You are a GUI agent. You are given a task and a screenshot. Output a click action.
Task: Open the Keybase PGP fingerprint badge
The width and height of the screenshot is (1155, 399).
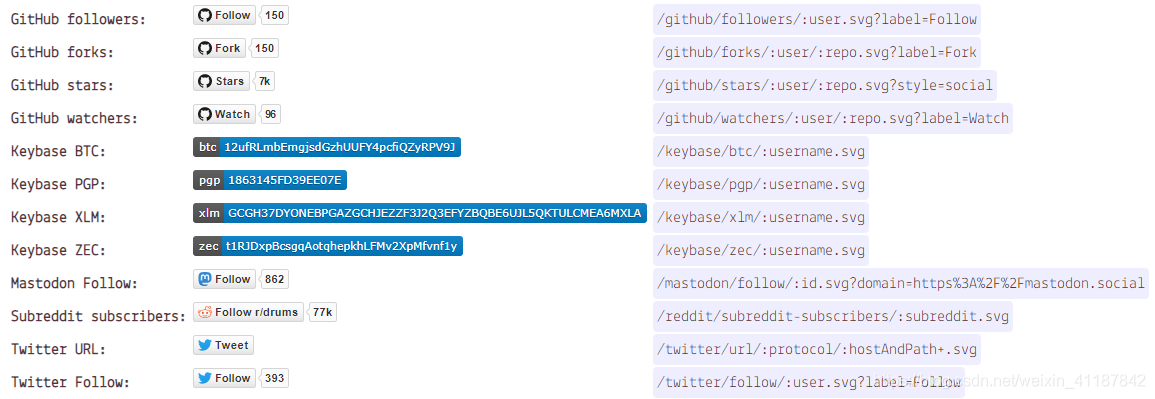point(271,180)
